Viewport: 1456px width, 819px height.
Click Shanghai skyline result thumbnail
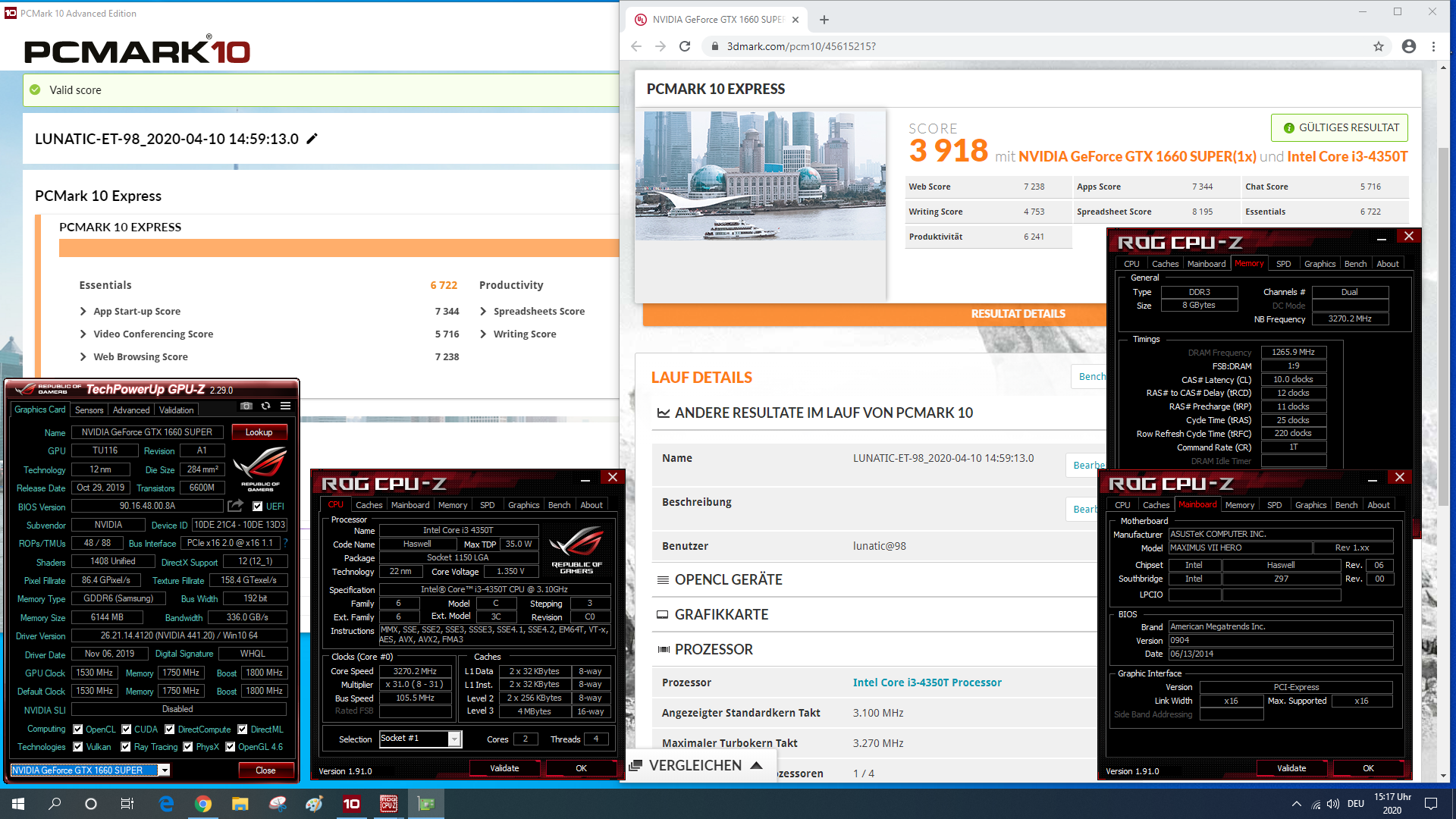761,176
